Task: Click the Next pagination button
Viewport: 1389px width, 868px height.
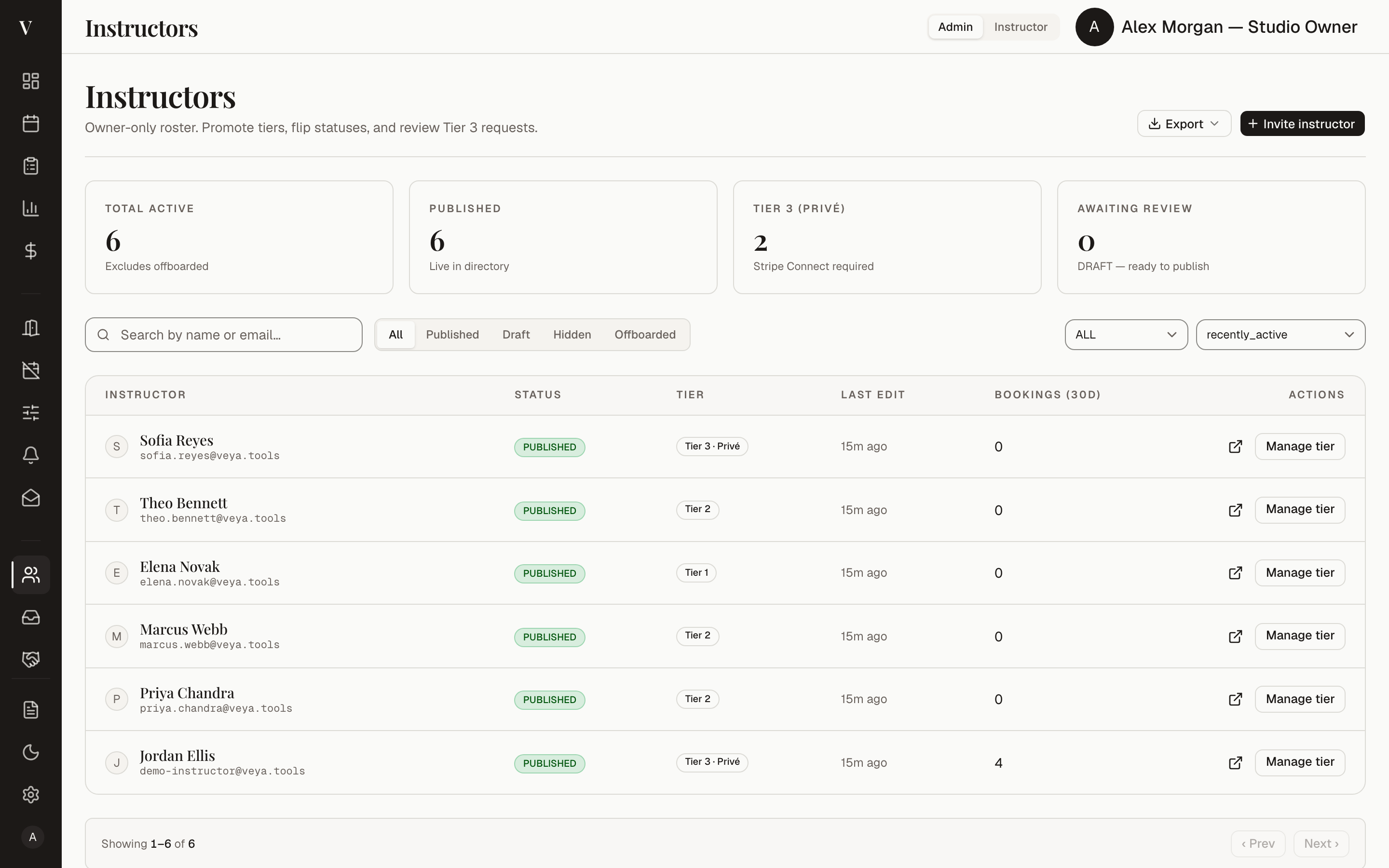Action: (x=1321, y=843)
